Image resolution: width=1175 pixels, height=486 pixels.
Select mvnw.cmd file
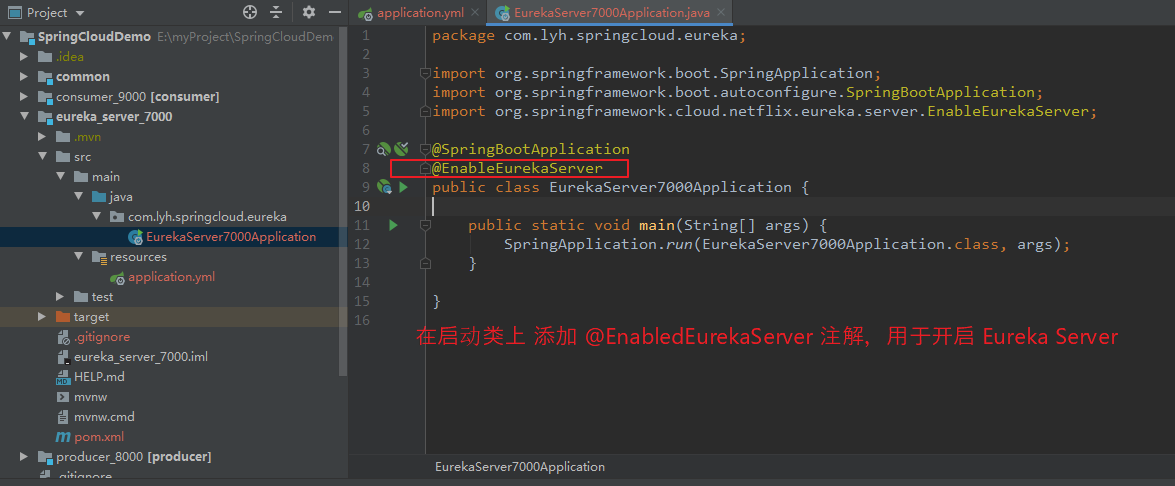105,416
